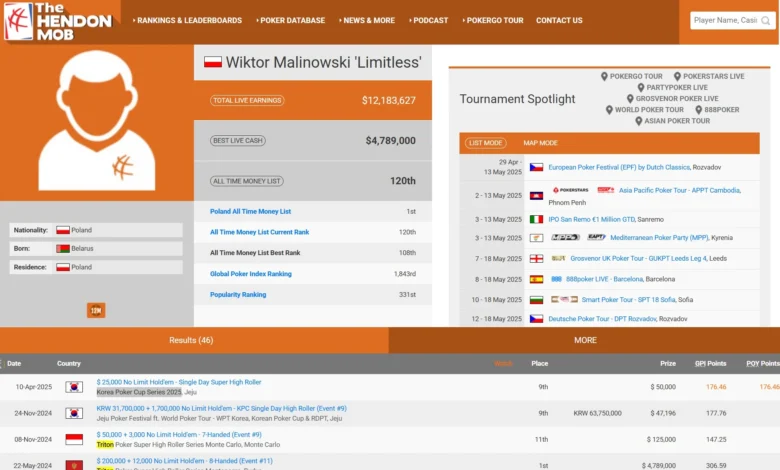Click the Cambodia flag in the APPT row

tap(536, 195)
